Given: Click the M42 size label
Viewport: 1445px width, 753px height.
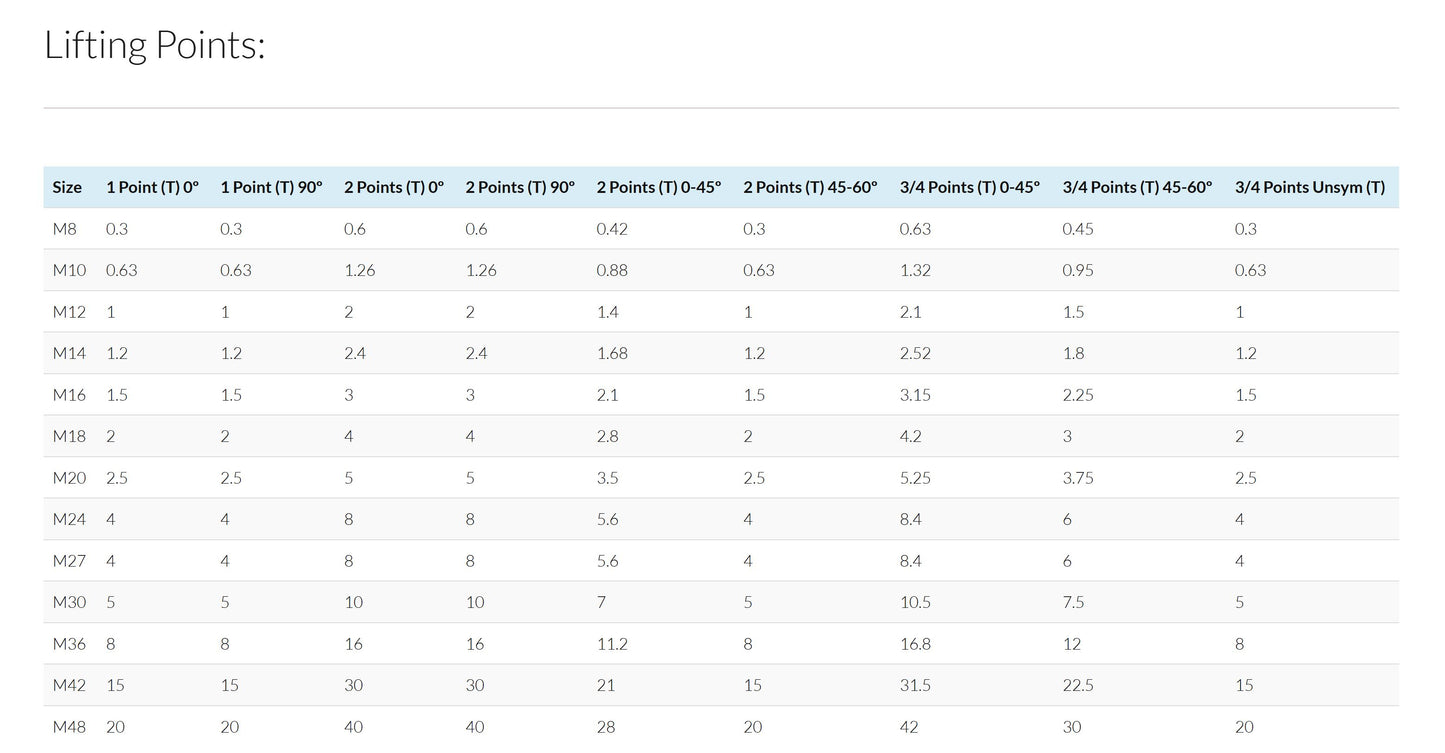Looking at the screenshot, I should (69, 685).
